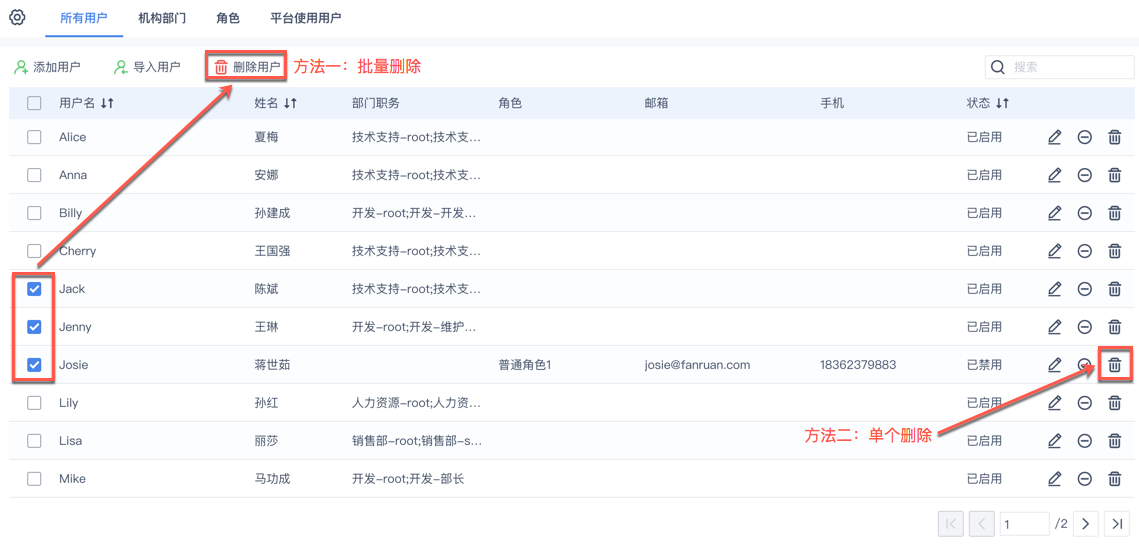Viewport: 1139px width, 548px height.
Task: Click trash icon in Mike's row
Action: (1114, 479)
